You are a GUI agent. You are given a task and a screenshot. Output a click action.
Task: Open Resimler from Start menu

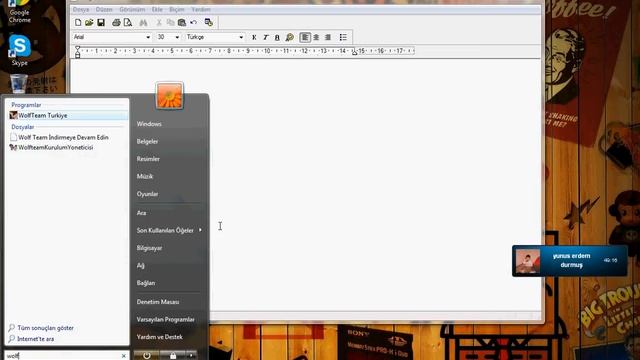point(148,159)
